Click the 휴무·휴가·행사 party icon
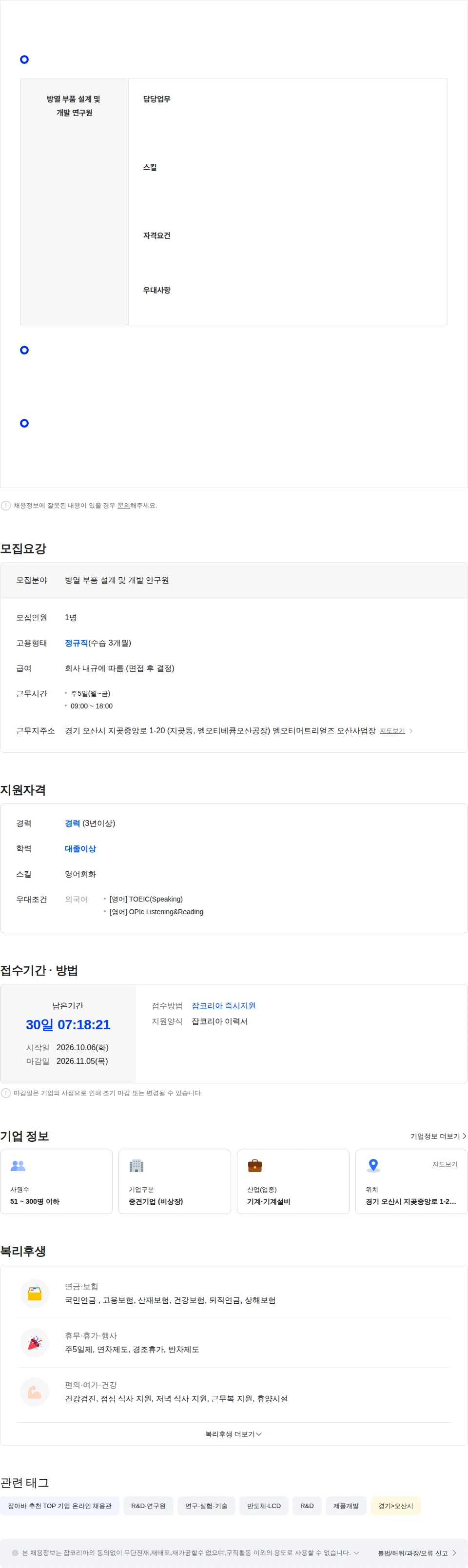 coord(35,1342)
